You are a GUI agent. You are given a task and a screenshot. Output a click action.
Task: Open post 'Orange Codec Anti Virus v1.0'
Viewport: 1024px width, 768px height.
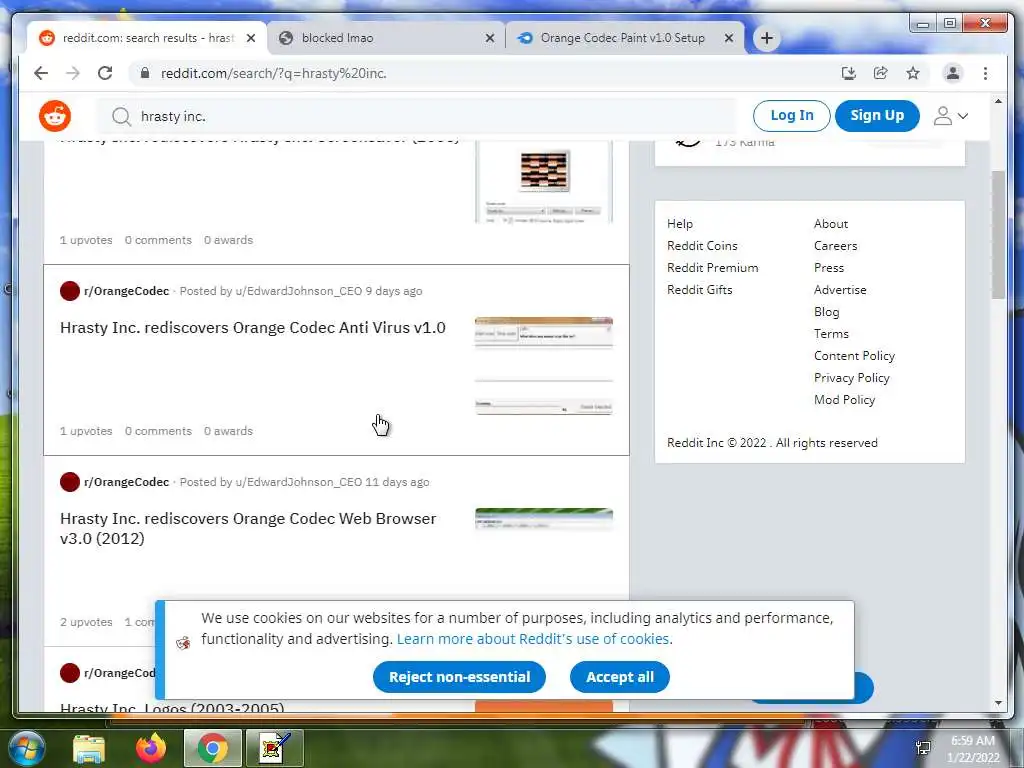(253, 328)
